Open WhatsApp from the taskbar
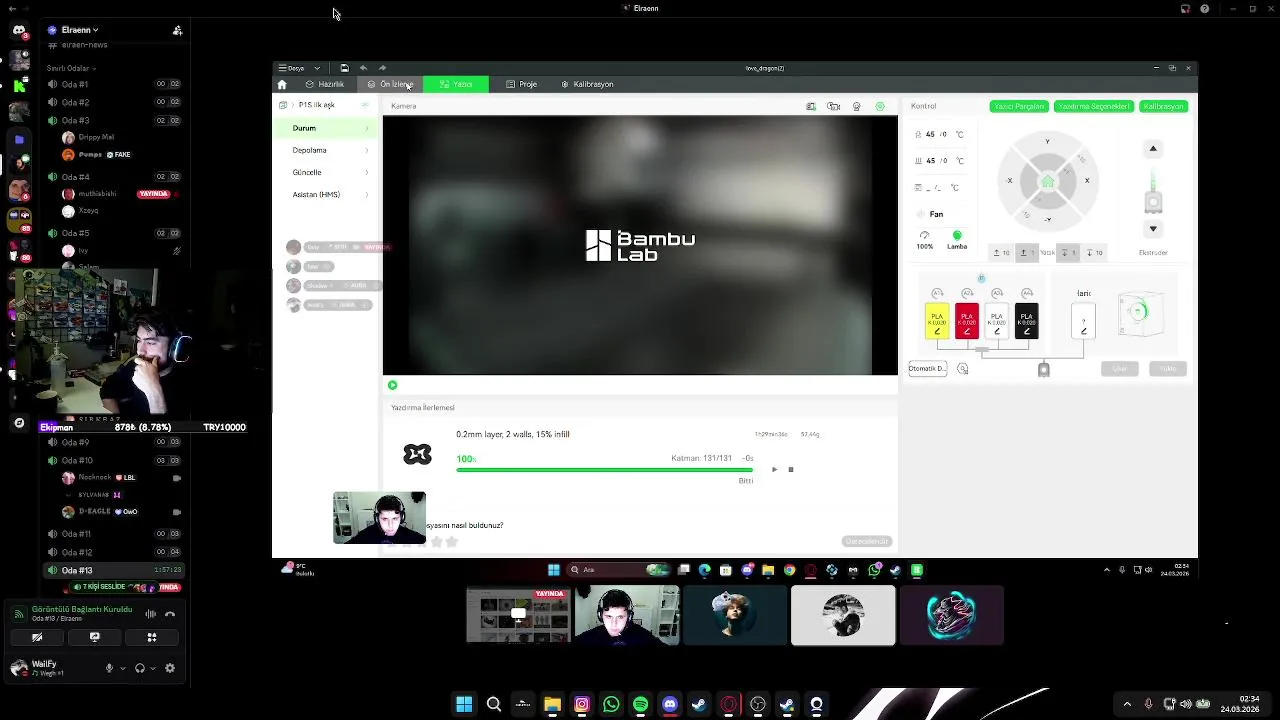The image size is (1280, 720). pos(611,704)
